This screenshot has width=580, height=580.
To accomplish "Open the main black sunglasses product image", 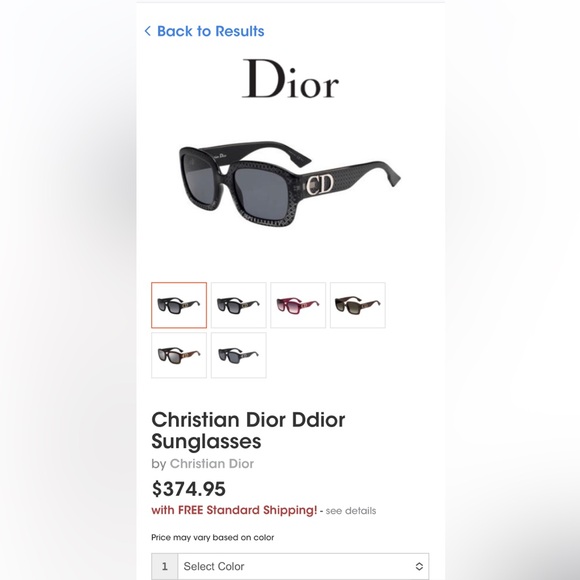I will click(x=290, y=183).
